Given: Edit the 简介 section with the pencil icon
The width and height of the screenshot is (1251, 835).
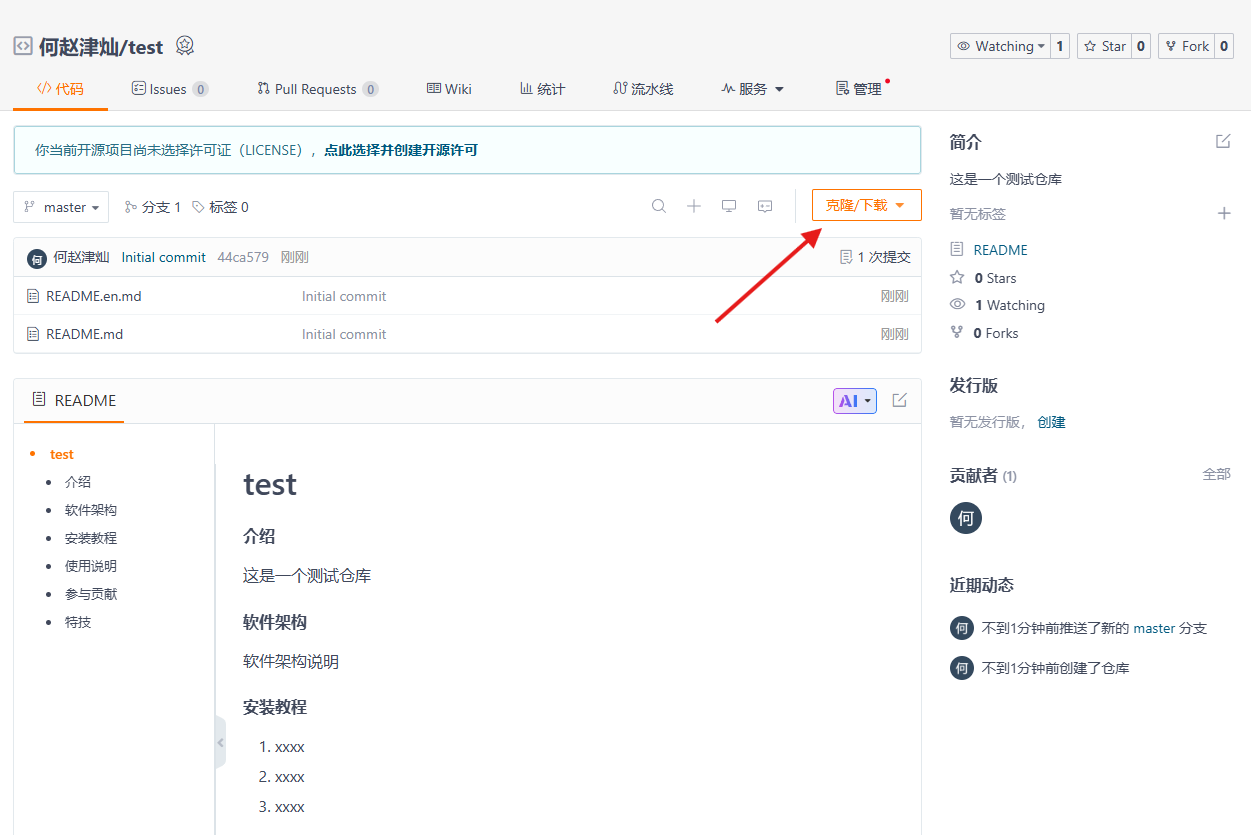Looking at the screenshot, I should (x=1223, y=142).
